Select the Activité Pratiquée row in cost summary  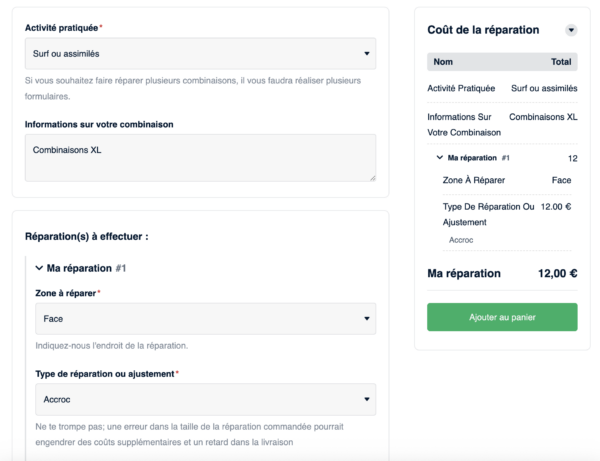point(500,88)
